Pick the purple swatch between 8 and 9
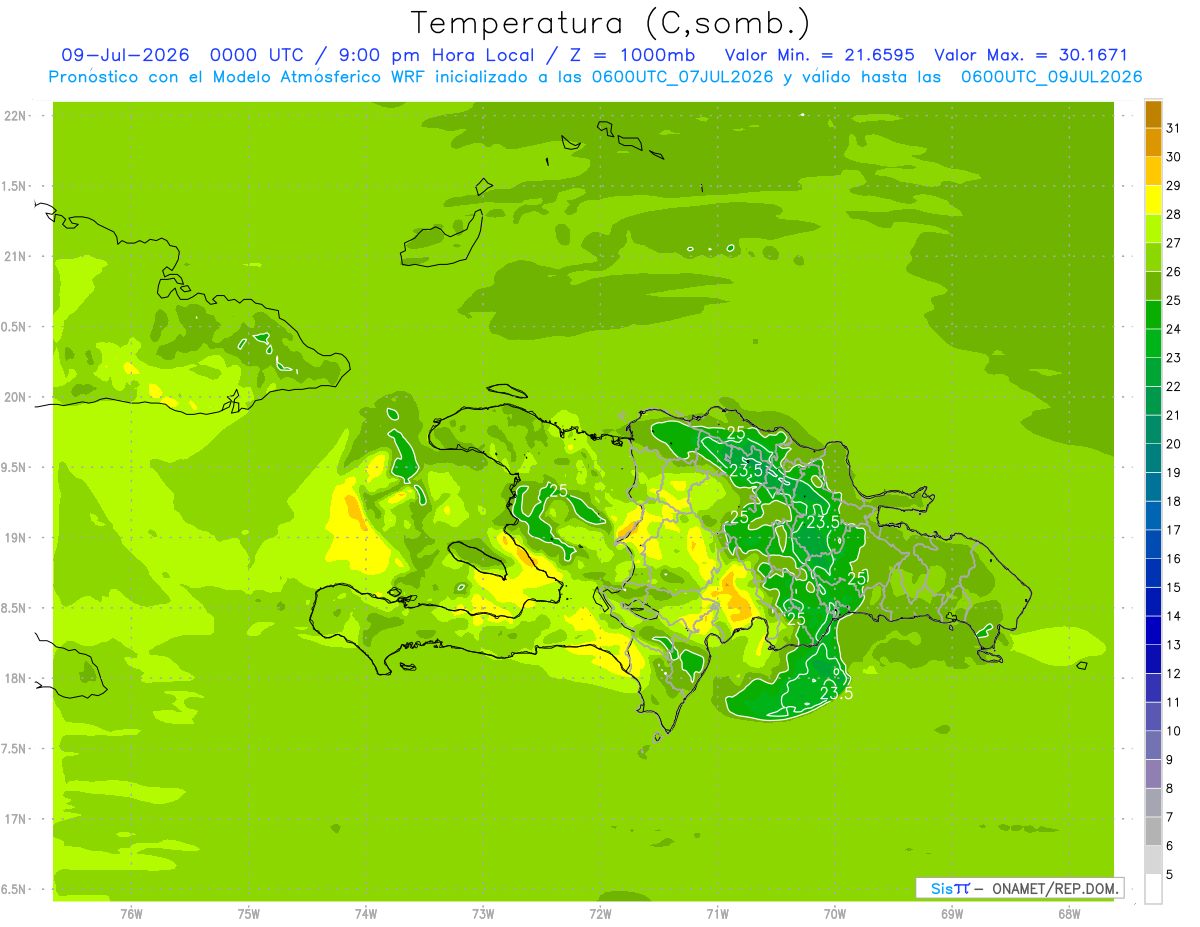 [1153, 774]
